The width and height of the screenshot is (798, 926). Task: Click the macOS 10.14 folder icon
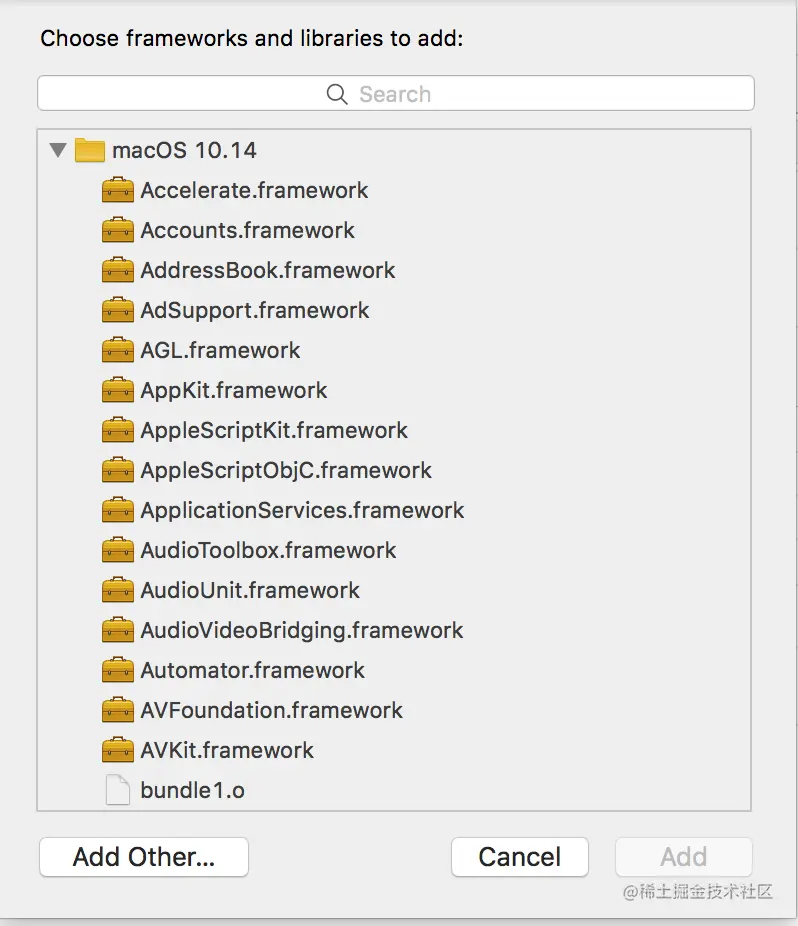click(x=90, y=150)
